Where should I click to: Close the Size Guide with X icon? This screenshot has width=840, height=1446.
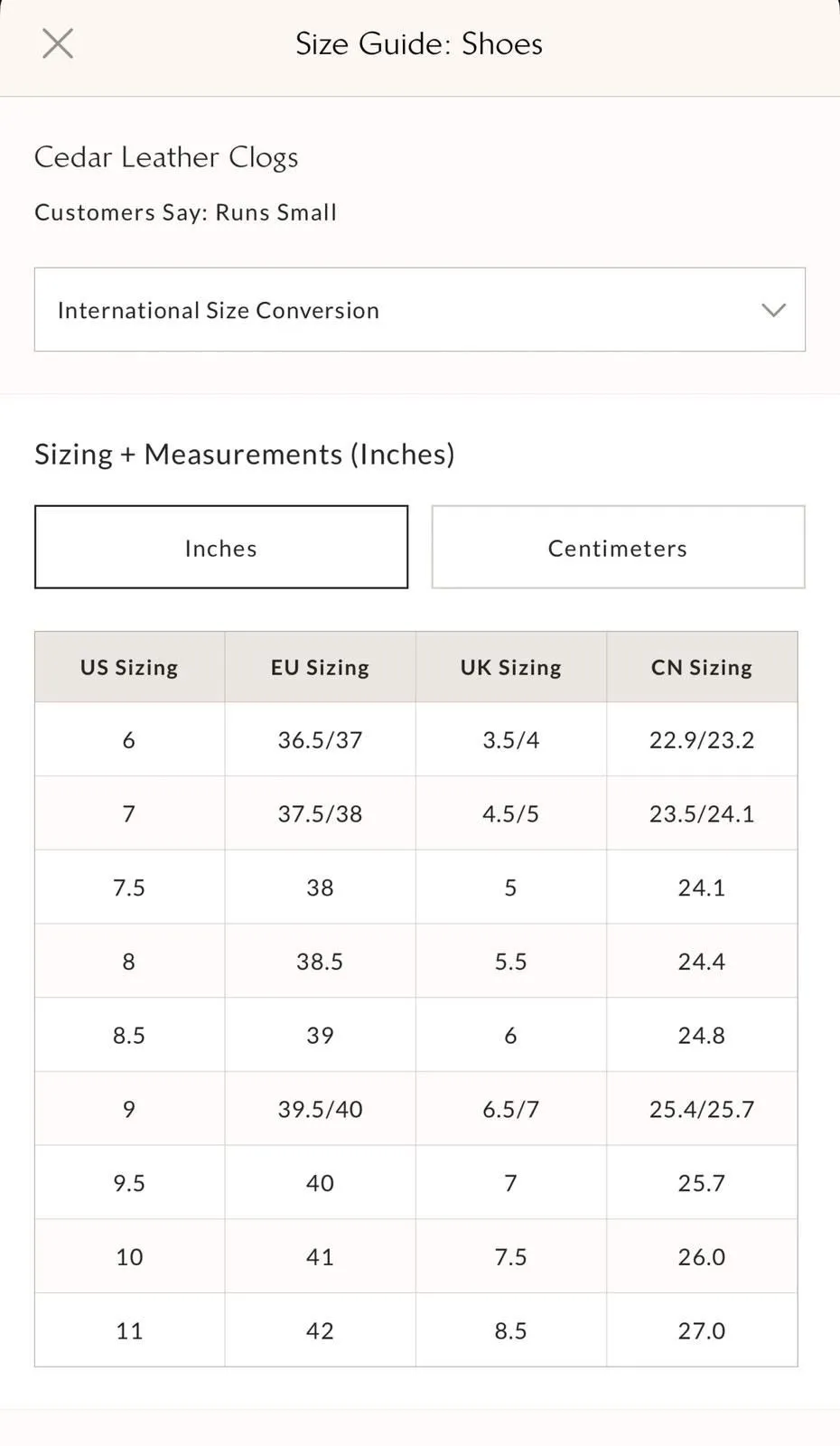[x=58, y=43]
